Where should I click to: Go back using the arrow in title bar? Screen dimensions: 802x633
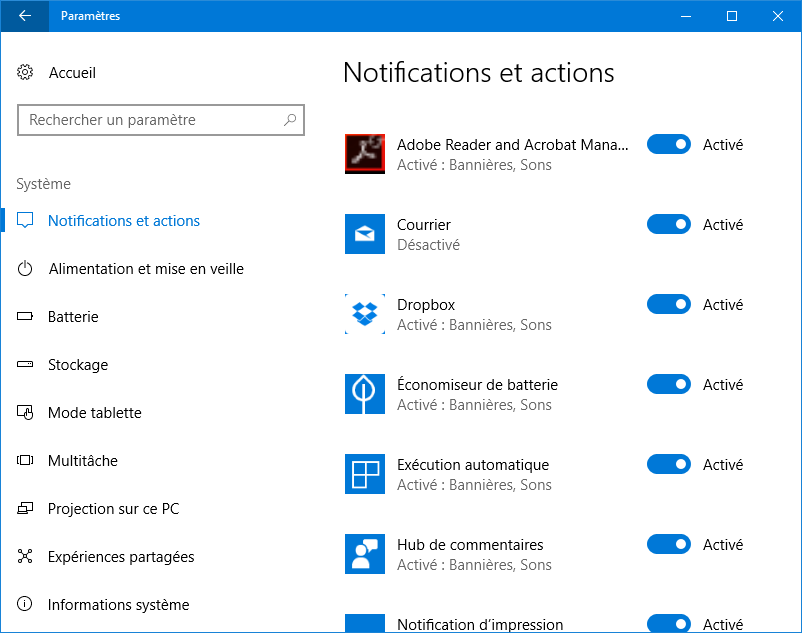coord(25,16)
